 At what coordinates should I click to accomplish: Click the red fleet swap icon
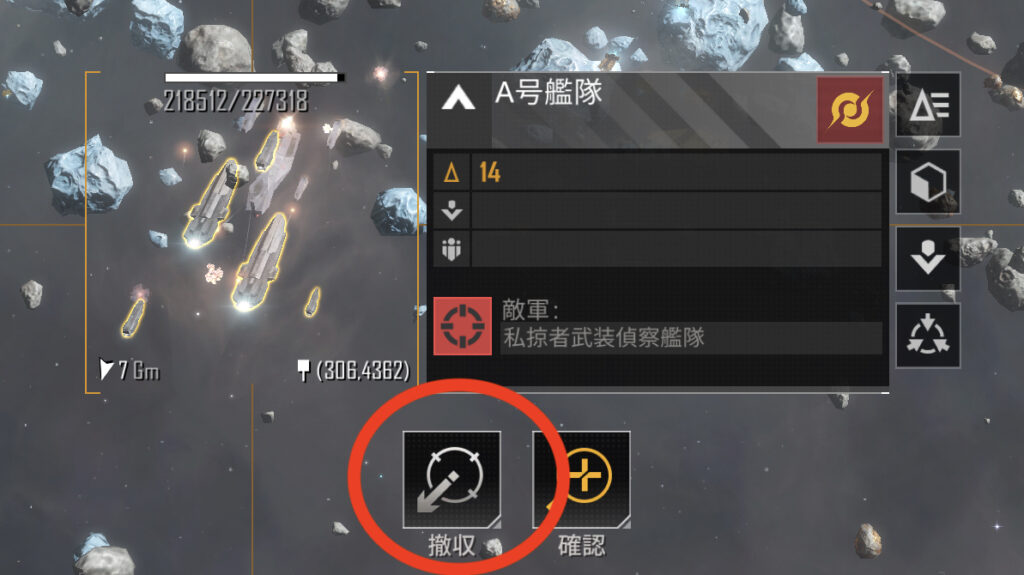coord(850,110)
